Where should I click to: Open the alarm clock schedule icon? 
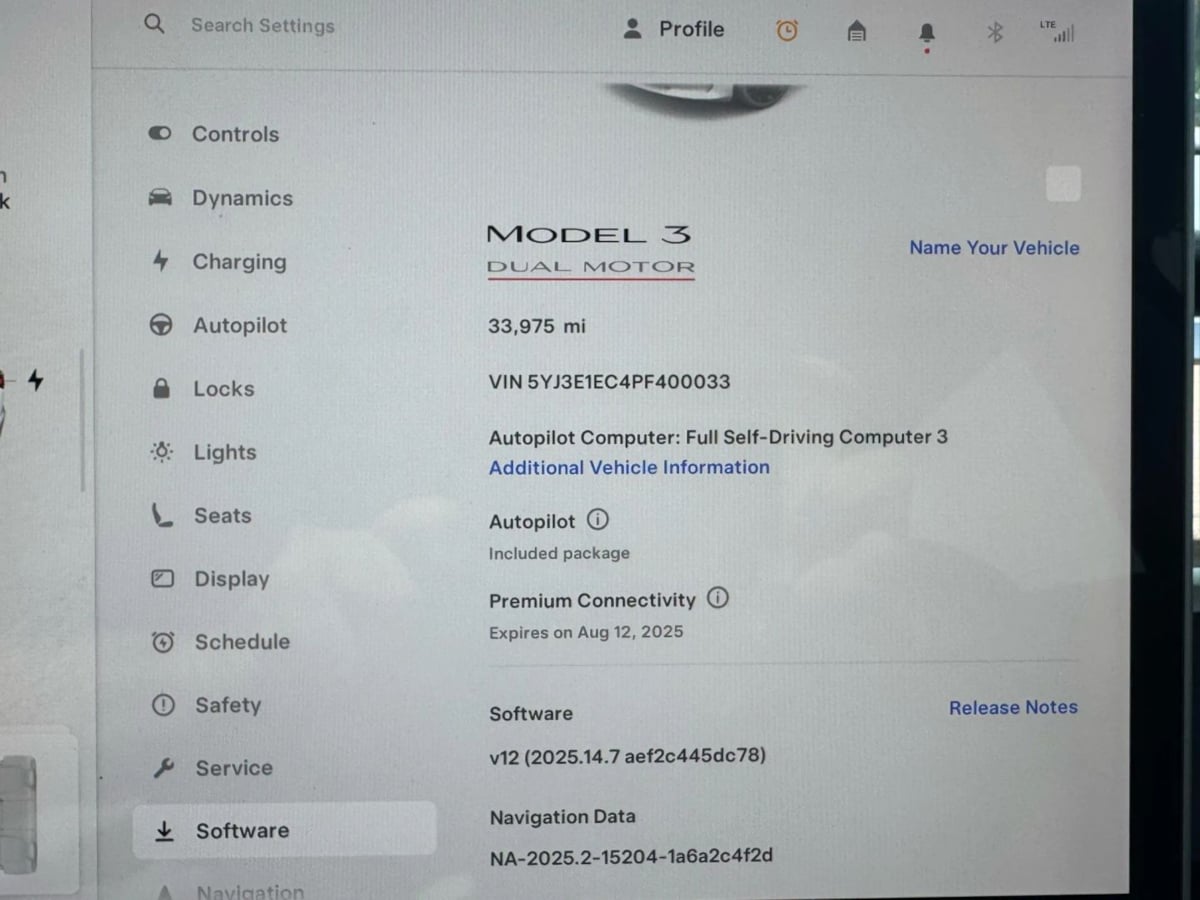coord(787,31)
